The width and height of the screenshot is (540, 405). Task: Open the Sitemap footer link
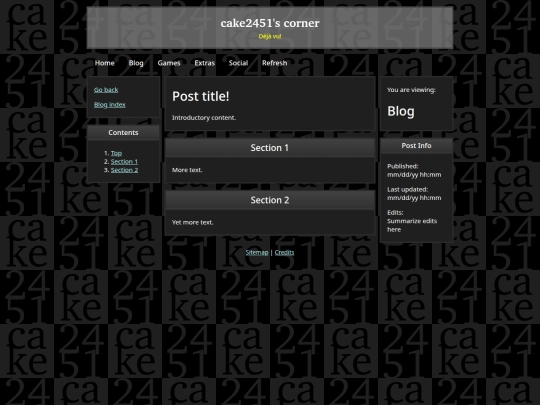pos(257,252)
